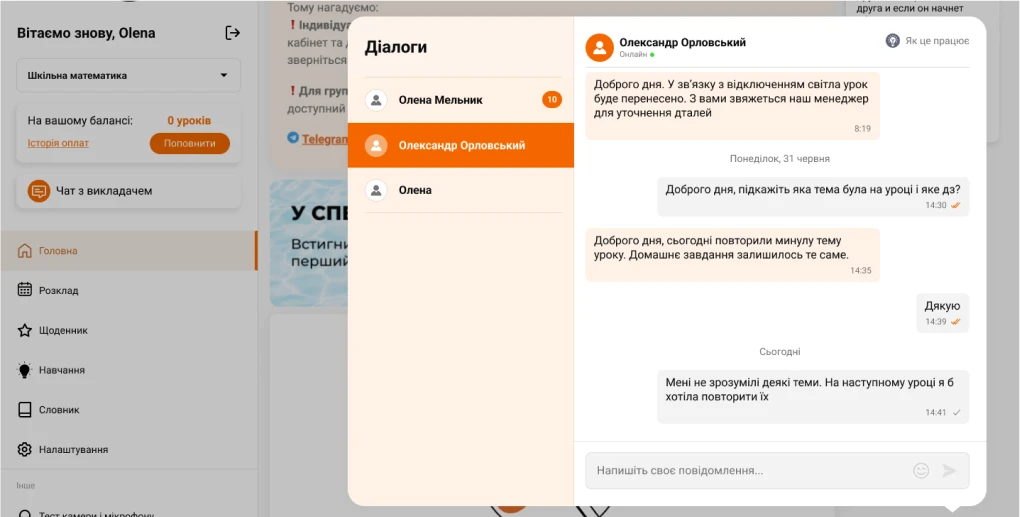Open the Головна menu item
1020x517 pixels.
point(58,251)
